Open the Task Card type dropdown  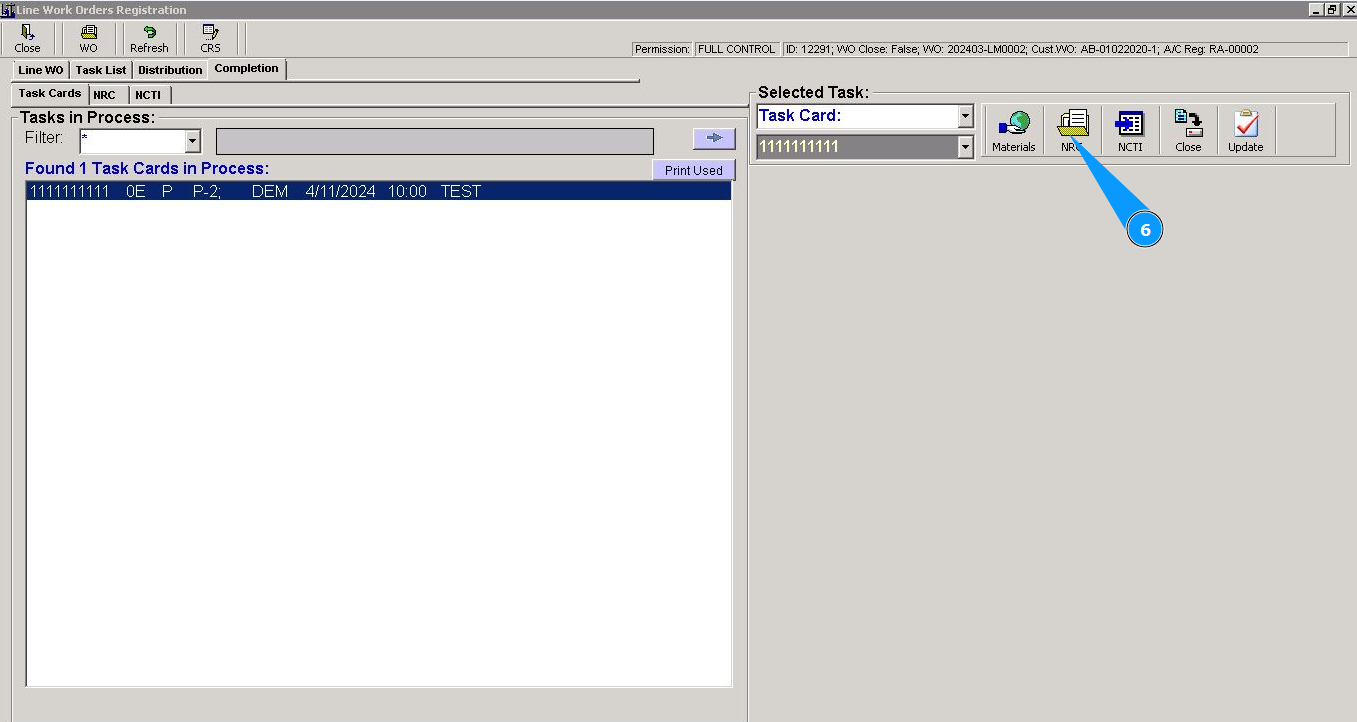pos(965,117)
